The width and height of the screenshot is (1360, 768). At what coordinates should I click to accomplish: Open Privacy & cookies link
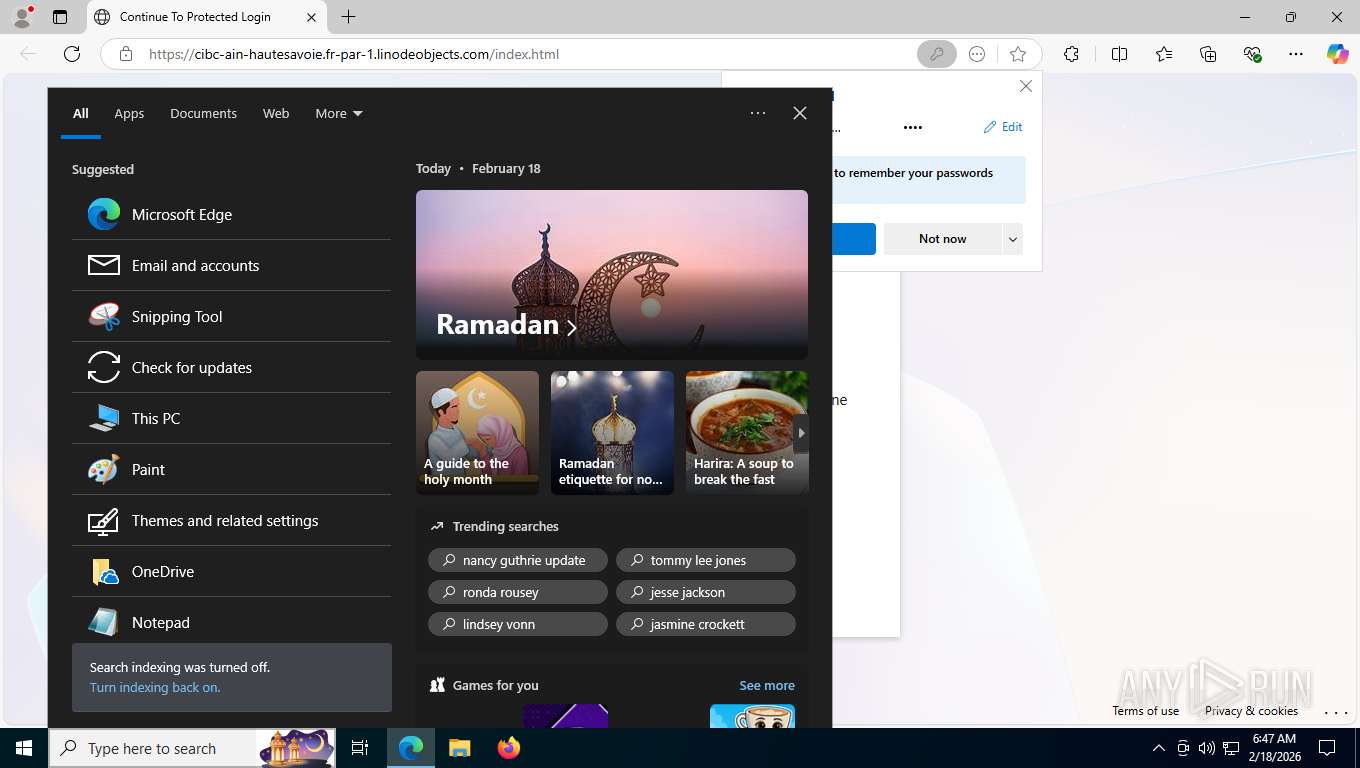[1251, 711]
